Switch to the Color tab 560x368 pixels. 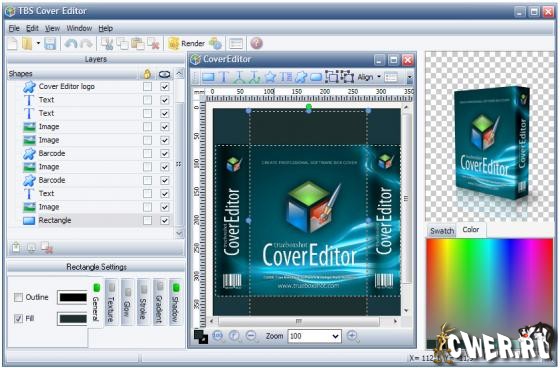click(x=471, y=230)
